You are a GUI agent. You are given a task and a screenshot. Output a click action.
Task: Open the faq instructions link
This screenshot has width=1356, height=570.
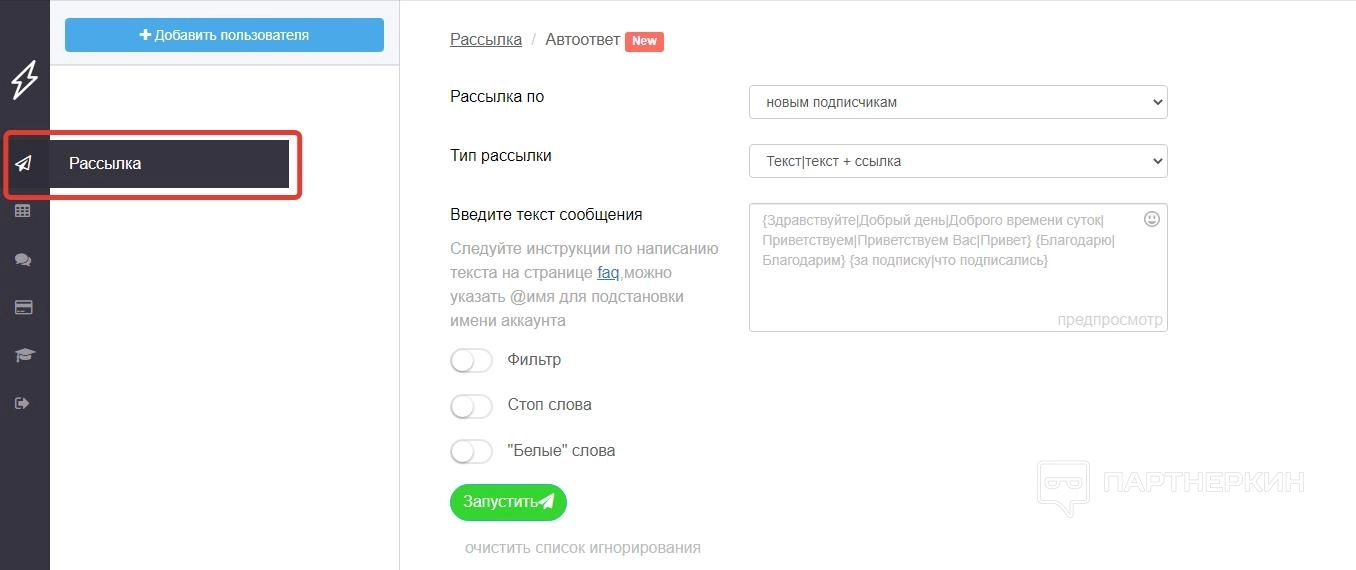pos(608,272)
